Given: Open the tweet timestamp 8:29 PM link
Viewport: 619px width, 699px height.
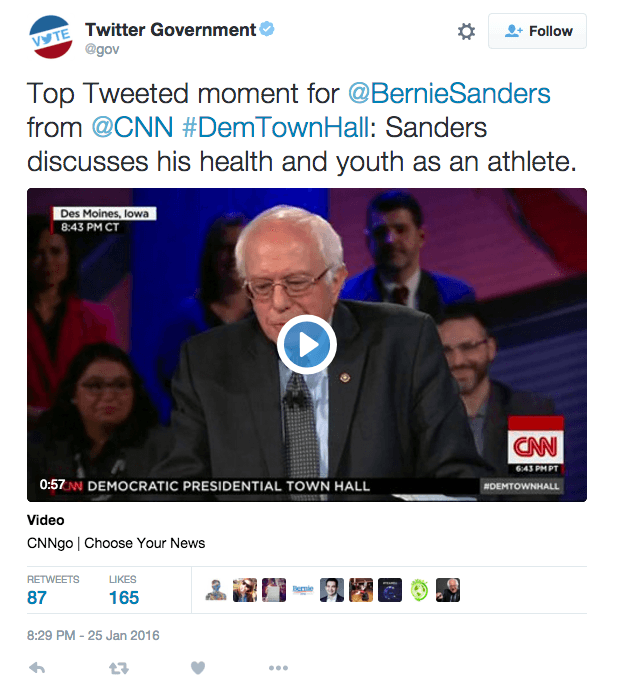Looking at the screenshot, I should click(x=93, y=635).
